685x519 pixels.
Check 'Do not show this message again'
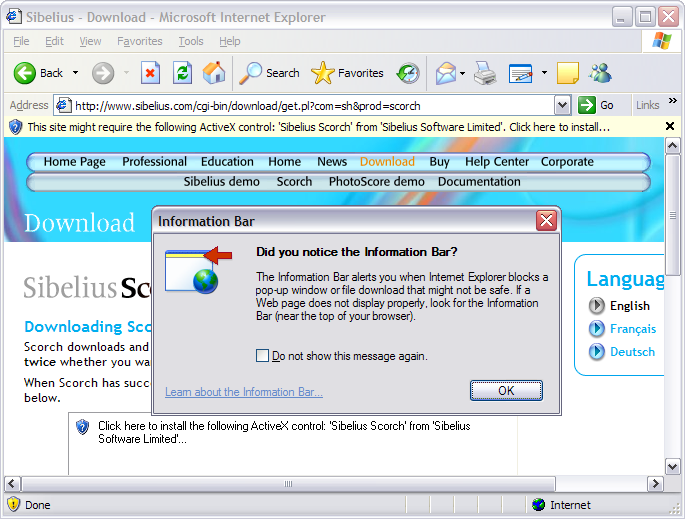[x=262, y=356]
